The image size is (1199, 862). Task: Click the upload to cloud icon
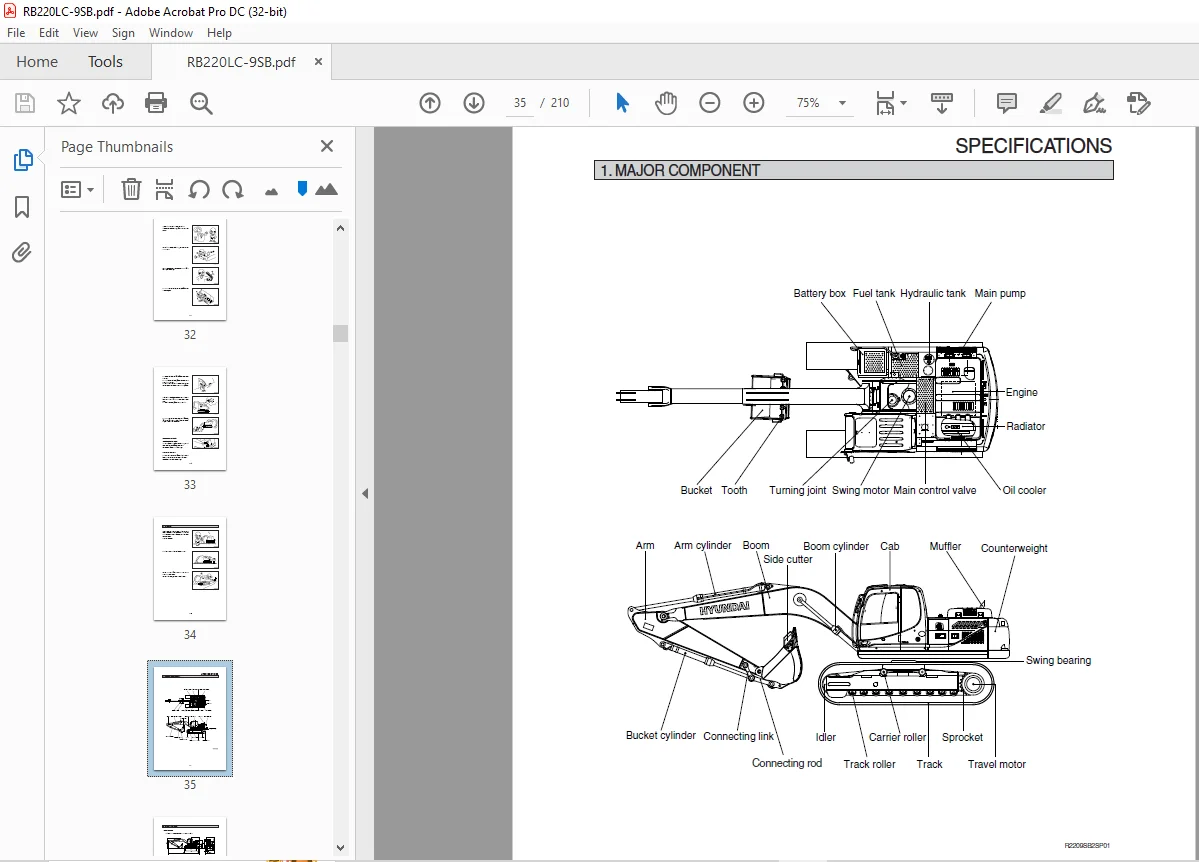point(112,103)
